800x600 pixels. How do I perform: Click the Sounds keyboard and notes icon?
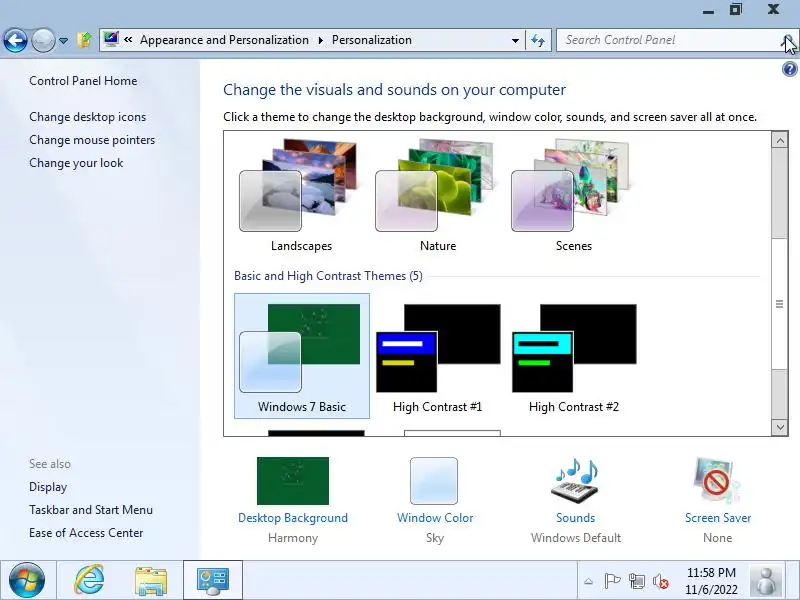pos(576,481)
